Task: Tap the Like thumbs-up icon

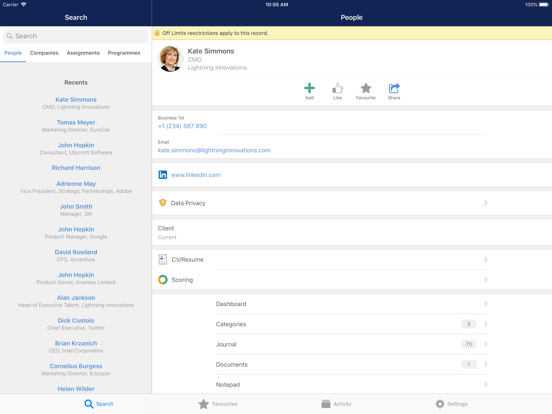Action: tap(337, 88)
